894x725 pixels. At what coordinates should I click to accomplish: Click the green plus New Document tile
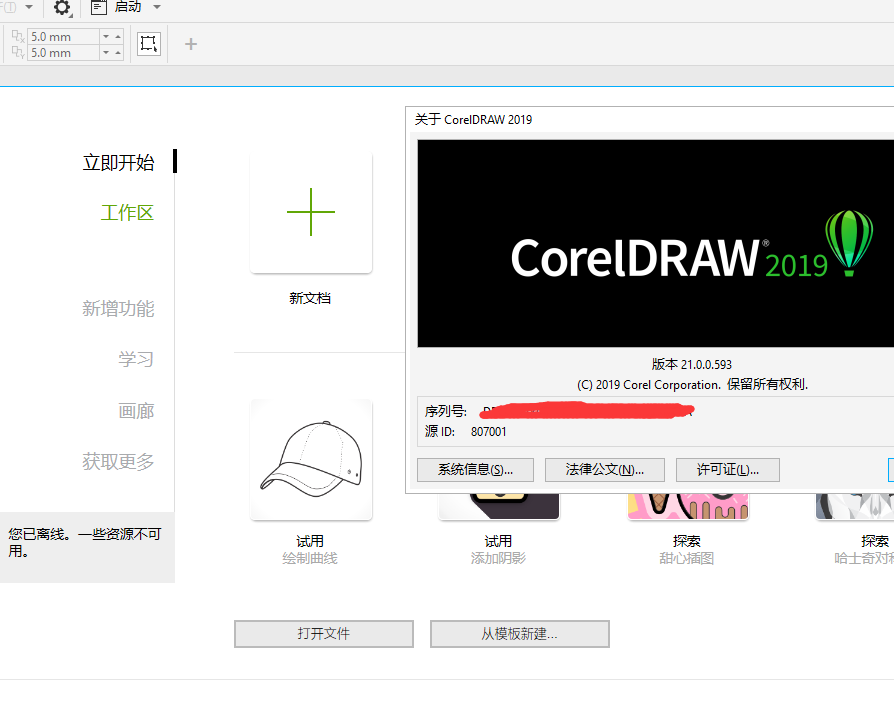311,212
